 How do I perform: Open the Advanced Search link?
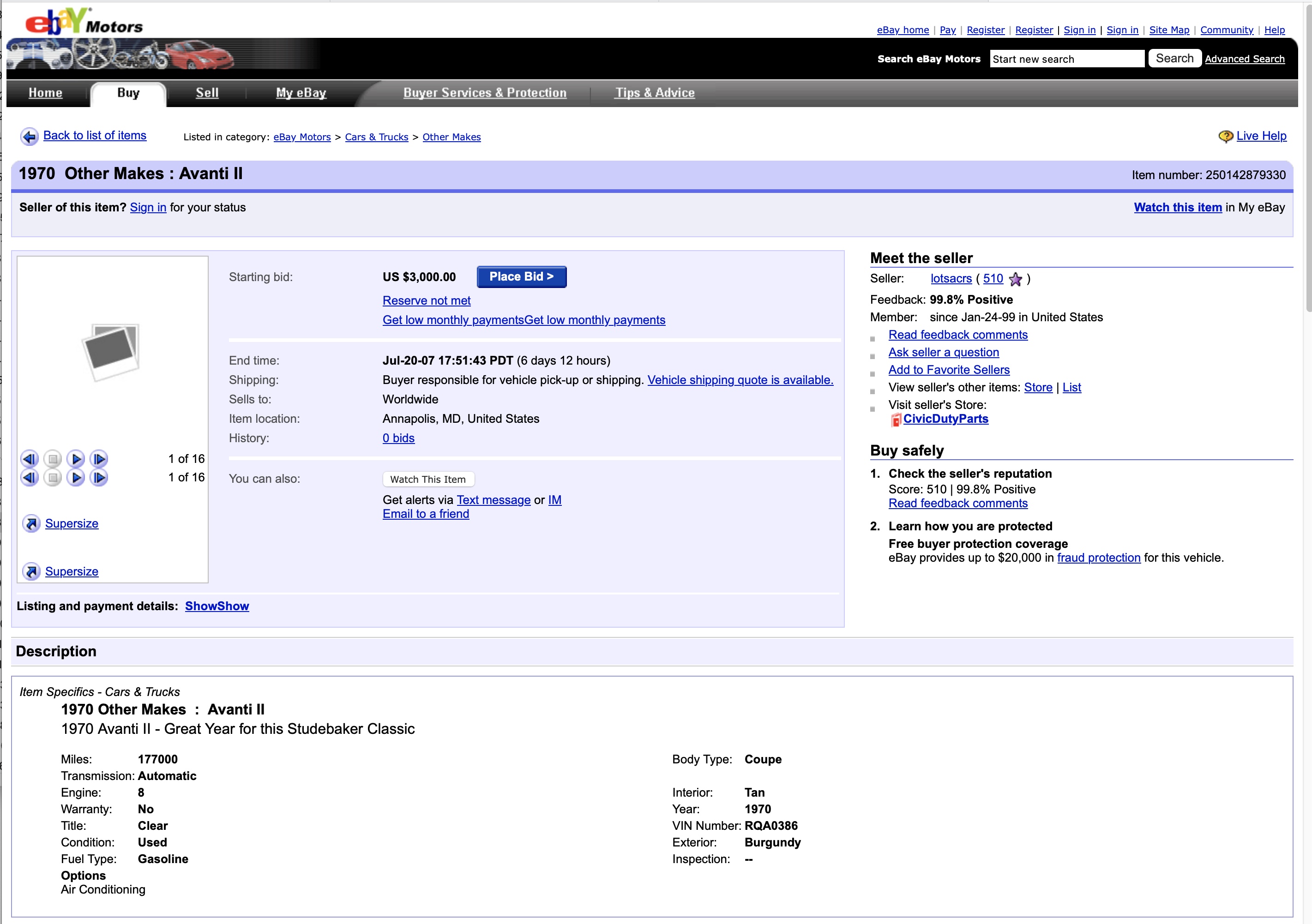pyautogui.click(x=1244, y=59)
